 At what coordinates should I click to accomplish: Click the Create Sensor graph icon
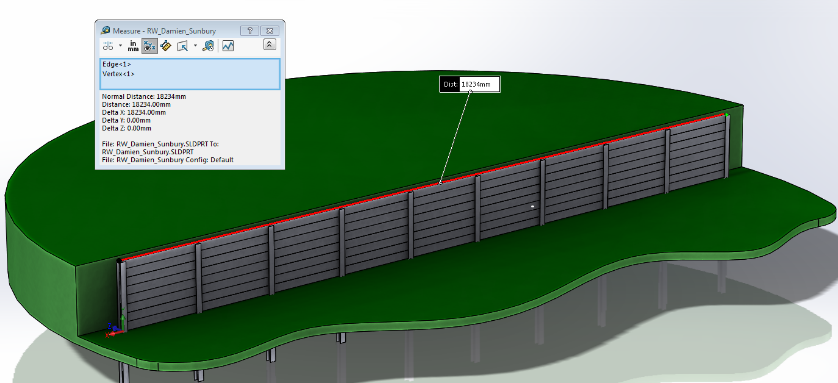click(228, 46)
